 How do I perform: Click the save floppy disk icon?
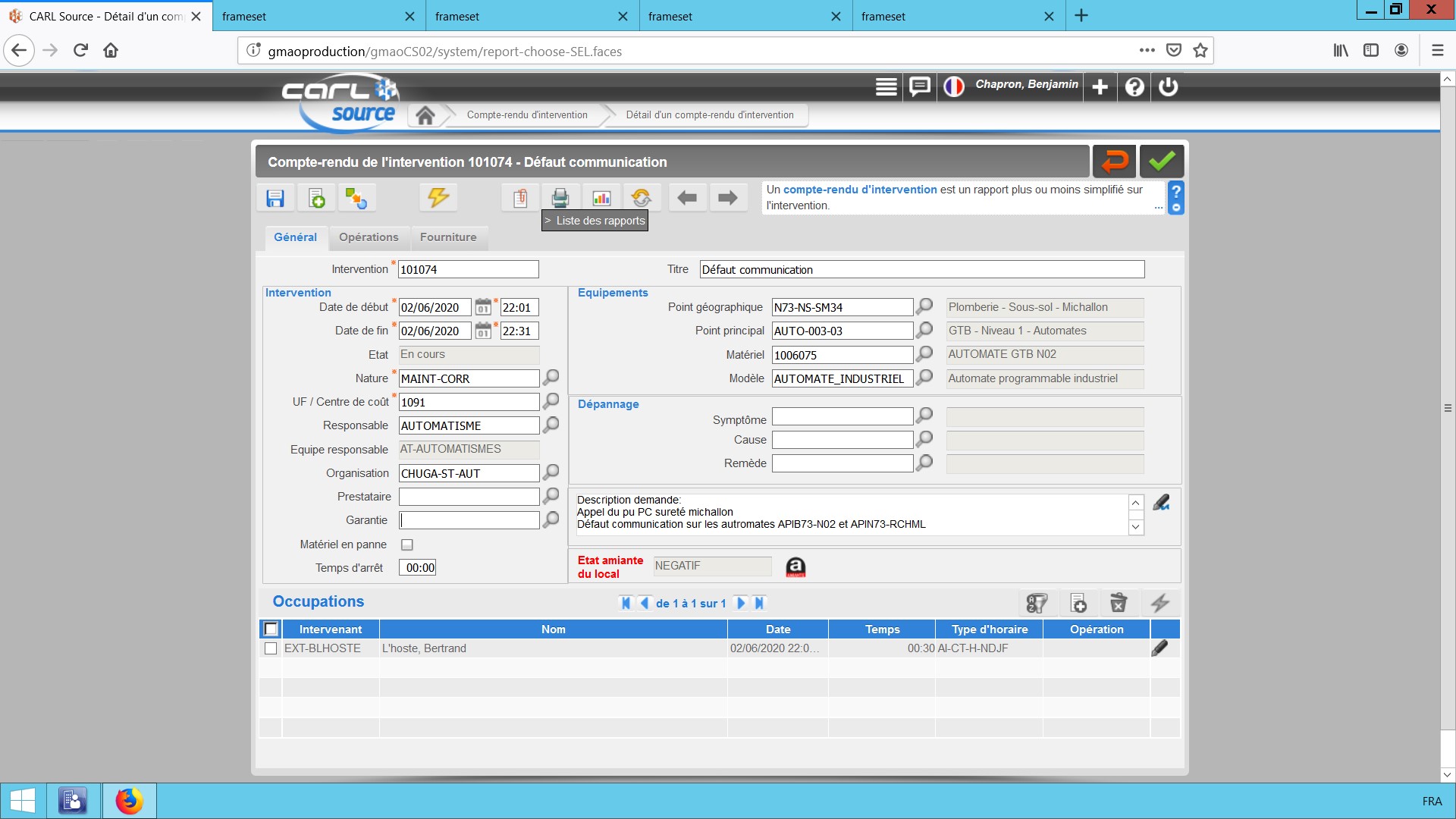coord(275,199)
